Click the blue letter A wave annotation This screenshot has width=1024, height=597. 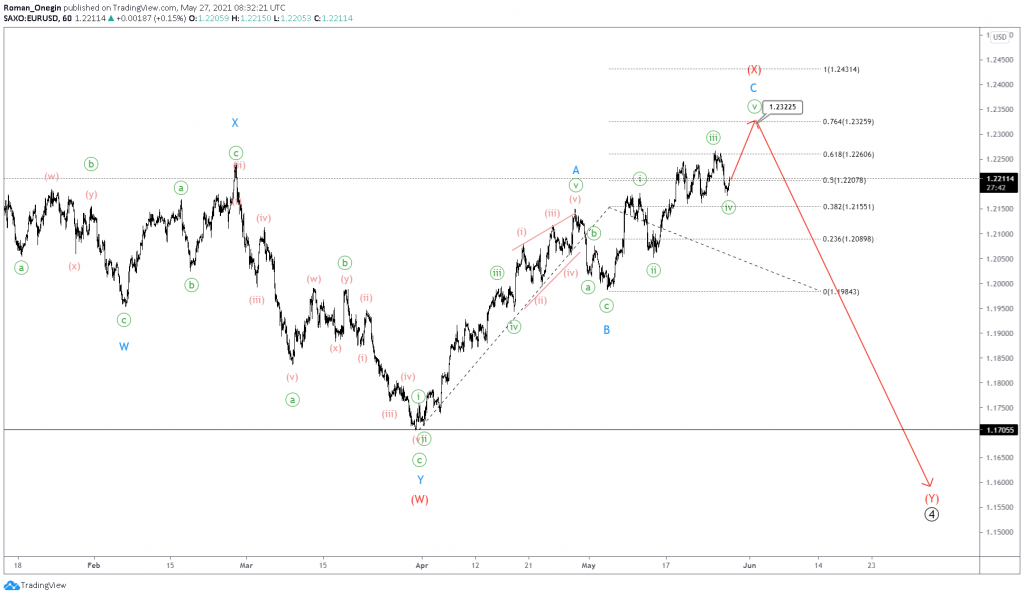(x=574, y=169)
